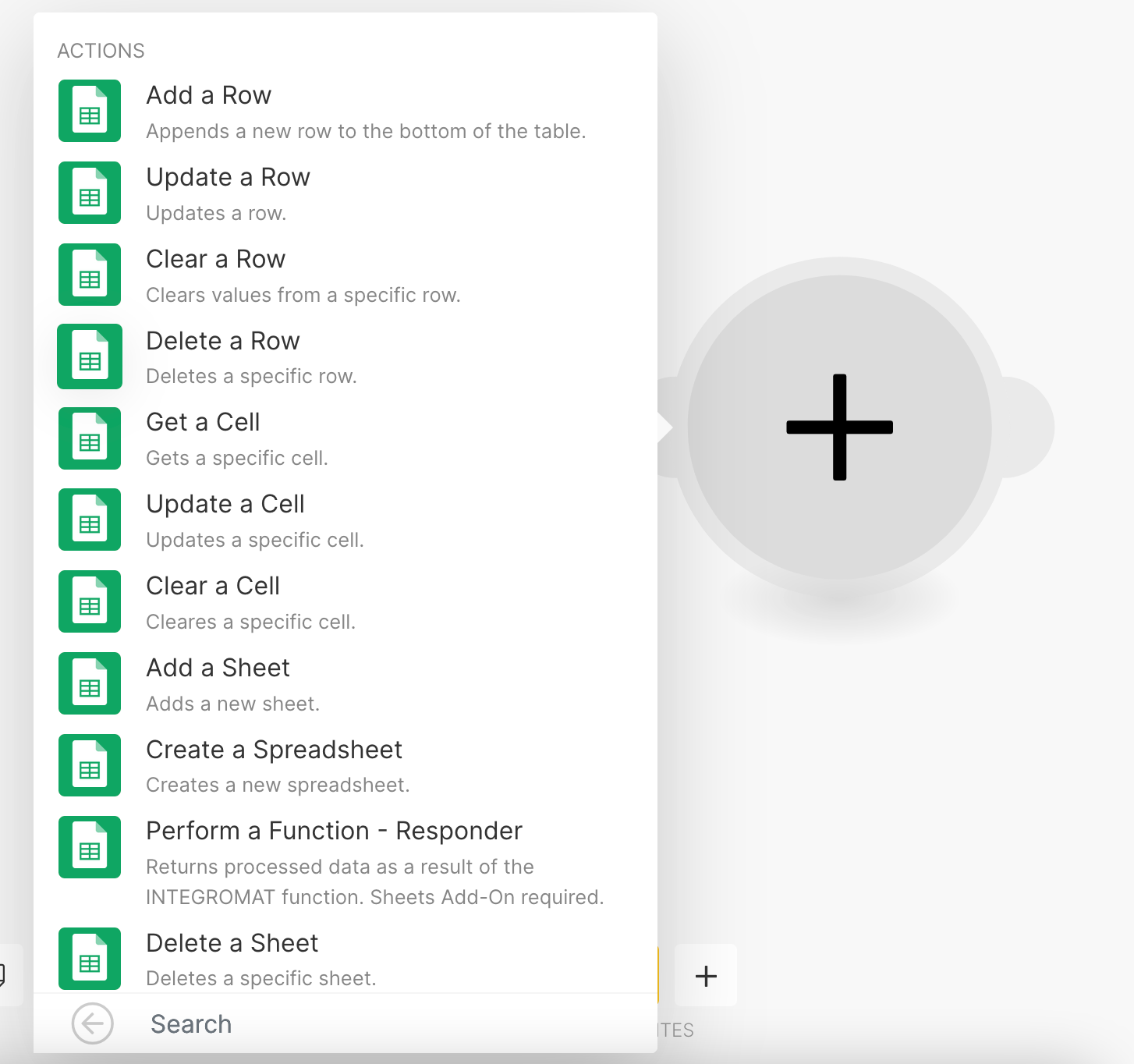Viewport: 1134px width, 1064px height.
Task: Pick the Update a Row action title
Action: click(229, 177)
